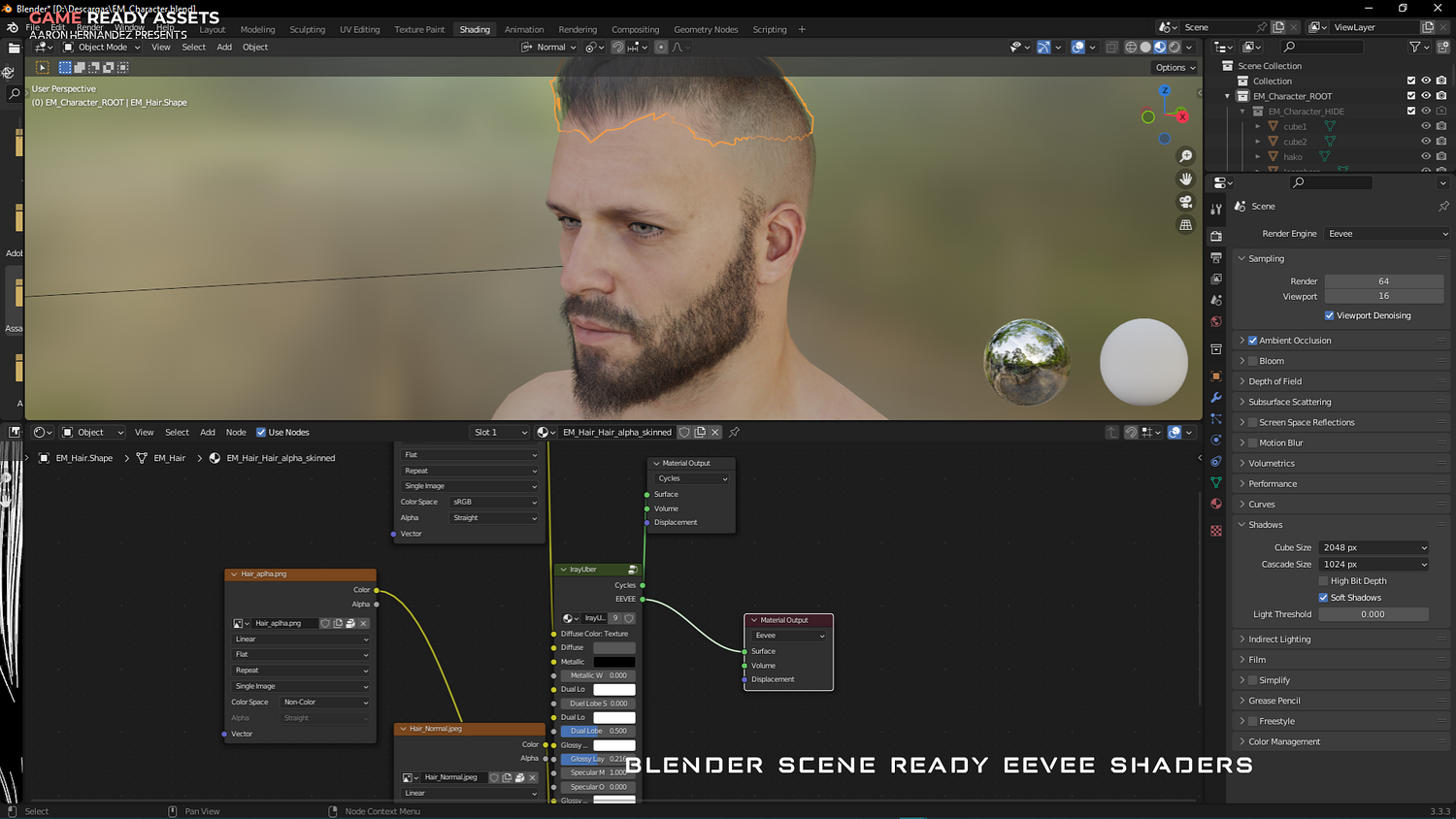Click the black Metallic color swatch

point(614,662)
